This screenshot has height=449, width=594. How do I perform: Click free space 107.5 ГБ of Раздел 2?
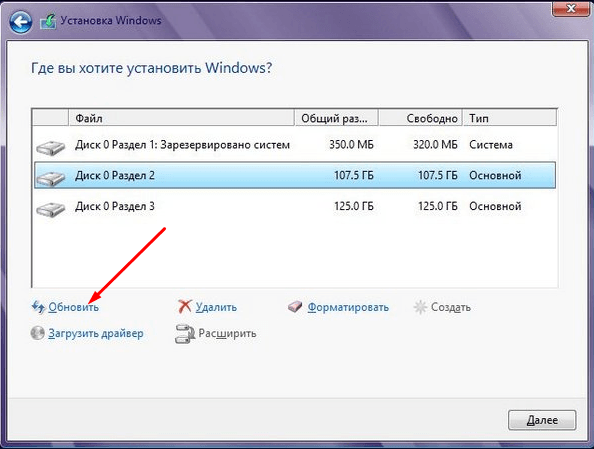(x=438, y=175)
